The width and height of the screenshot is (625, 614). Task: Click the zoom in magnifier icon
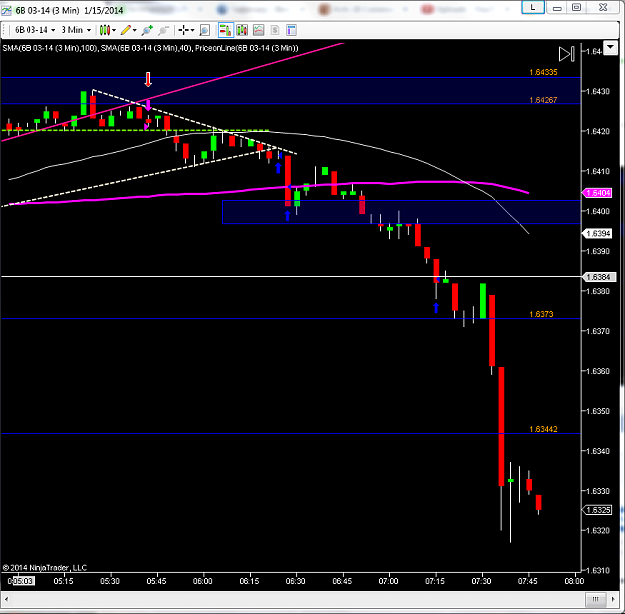(147, 30)
